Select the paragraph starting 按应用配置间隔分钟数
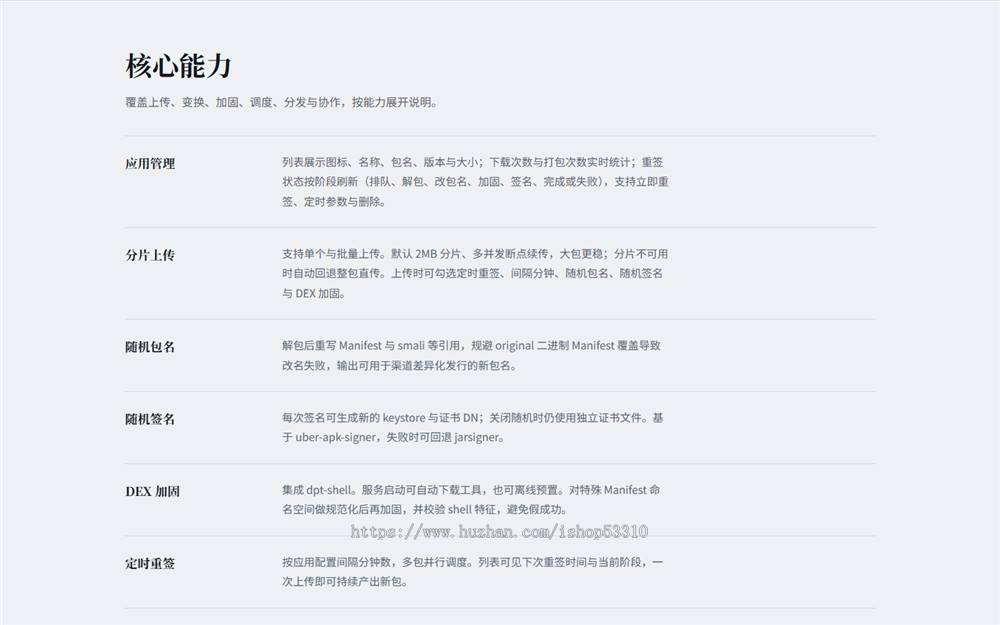The height and width of the screenshot is (625, 1000). (x=473, y=571)
